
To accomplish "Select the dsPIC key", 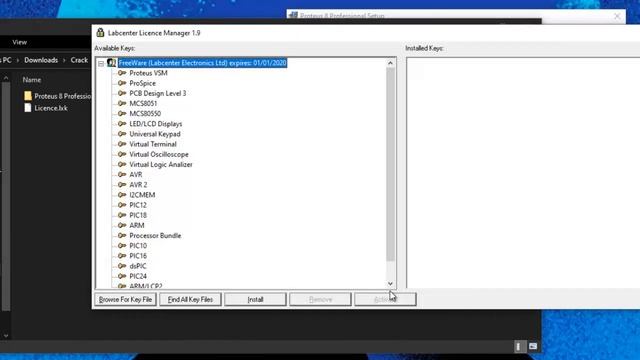I will (x=138, y=266).
